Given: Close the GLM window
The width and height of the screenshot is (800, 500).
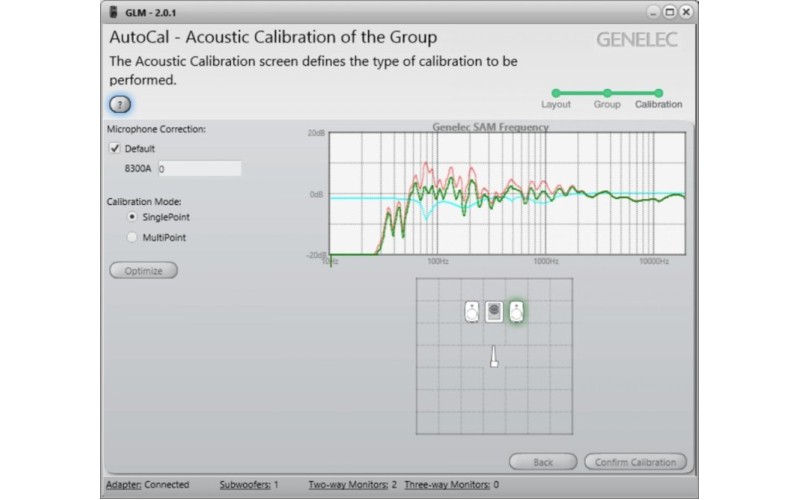Looking at the screenshot, I should (686, 12).
